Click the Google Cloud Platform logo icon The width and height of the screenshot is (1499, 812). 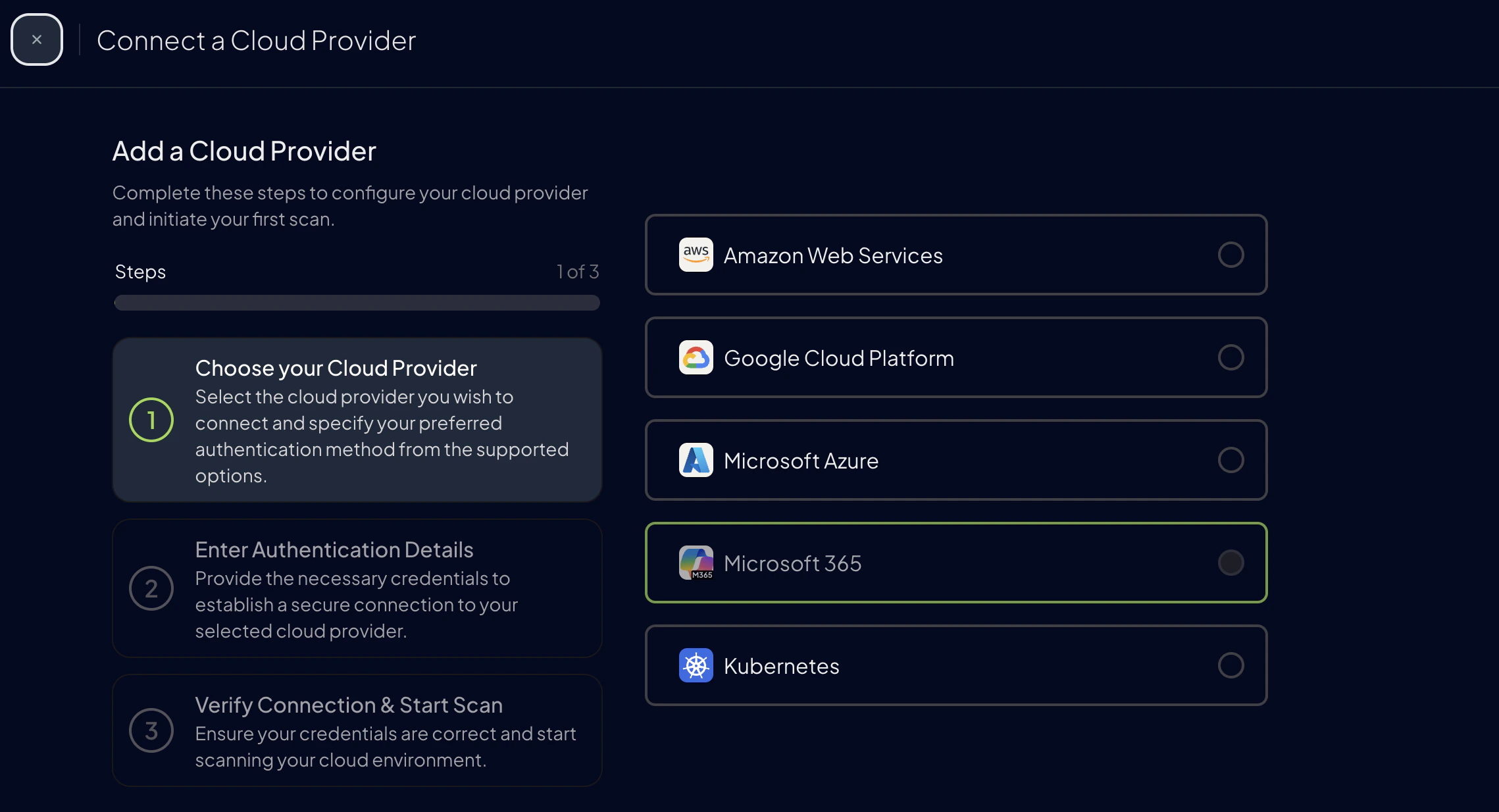tap(695, 357)
